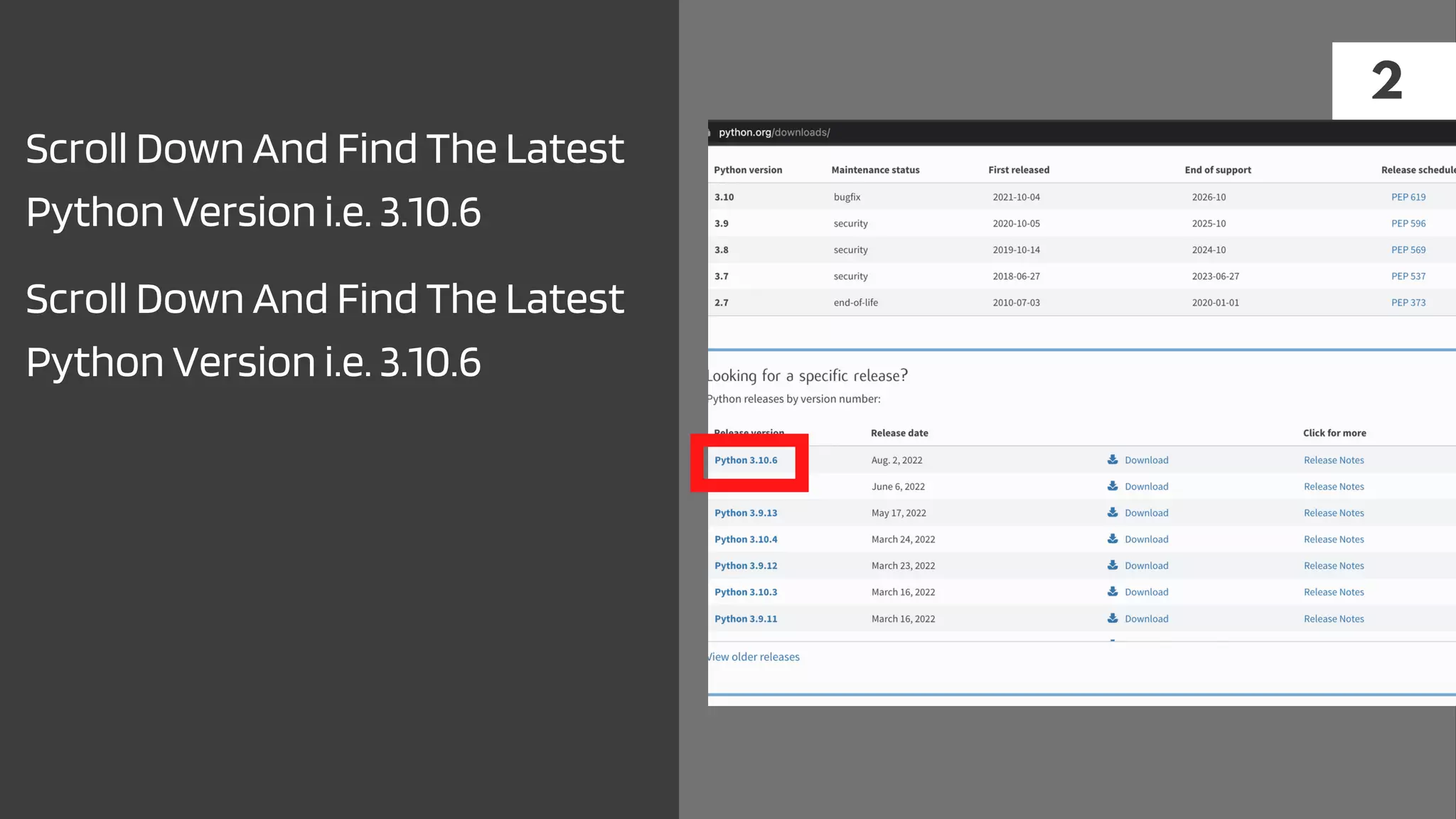Open Python 3.10.3 release page
This screenshot has height=819, width=1456.
[x=746, y=592]
